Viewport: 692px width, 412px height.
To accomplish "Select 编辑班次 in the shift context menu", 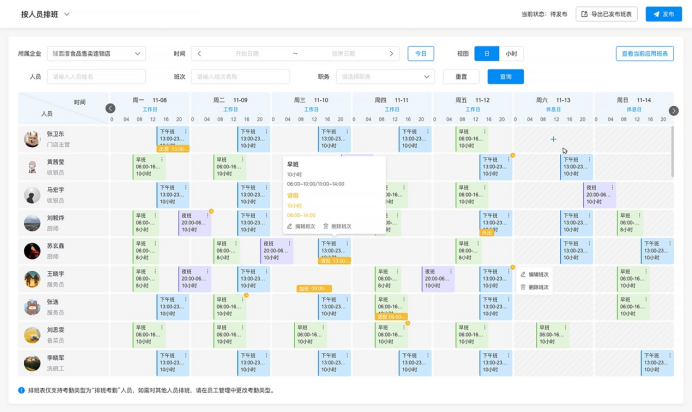I will (535, 274).
